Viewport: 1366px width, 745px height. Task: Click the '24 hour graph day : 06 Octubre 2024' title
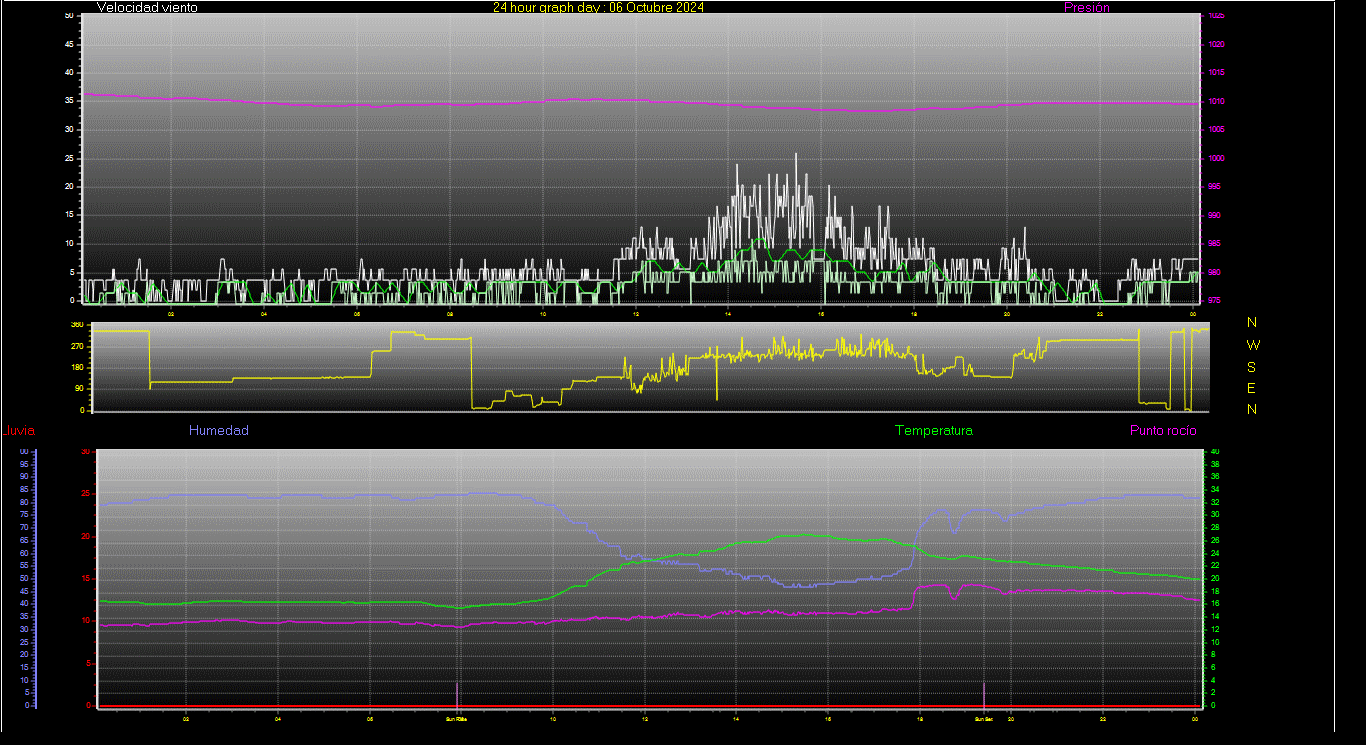(x=598, y=7)
